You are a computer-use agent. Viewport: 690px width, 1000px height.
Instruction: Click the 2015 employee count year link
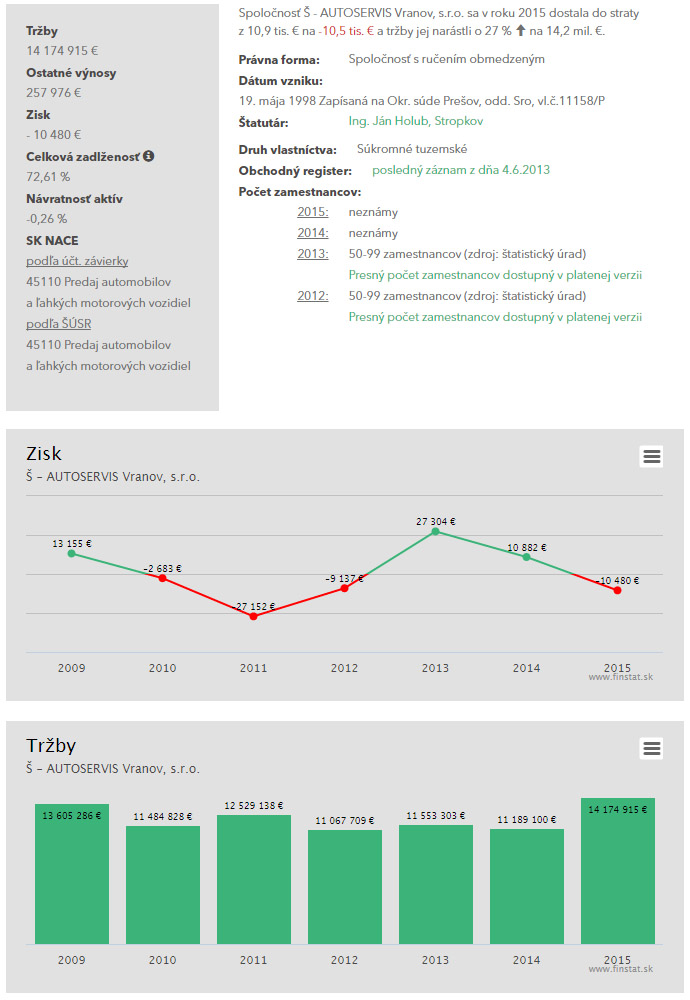click(312, 212)
